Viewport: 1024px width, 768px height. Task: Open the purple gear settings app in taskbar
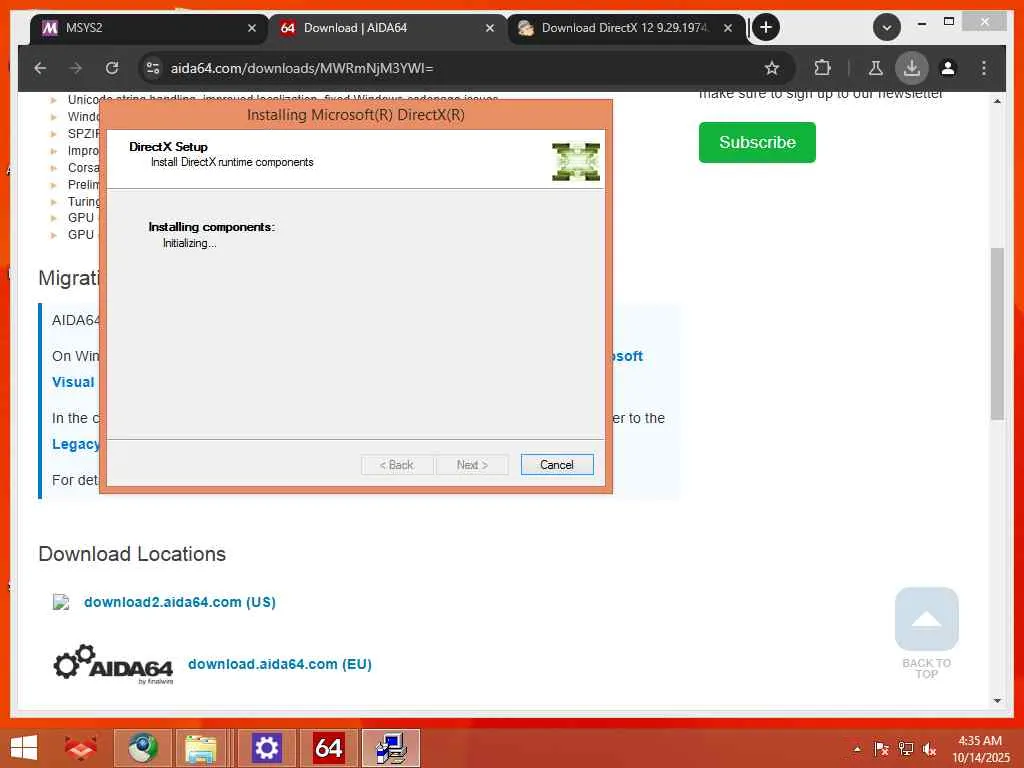(x=266, y=748)
